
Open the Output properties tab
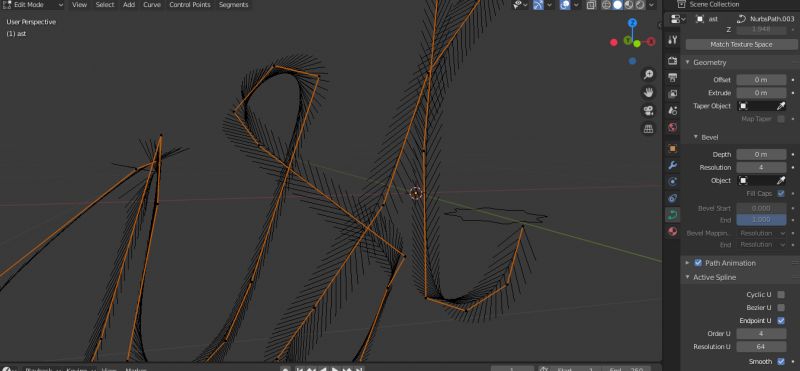tap(672, 78)
